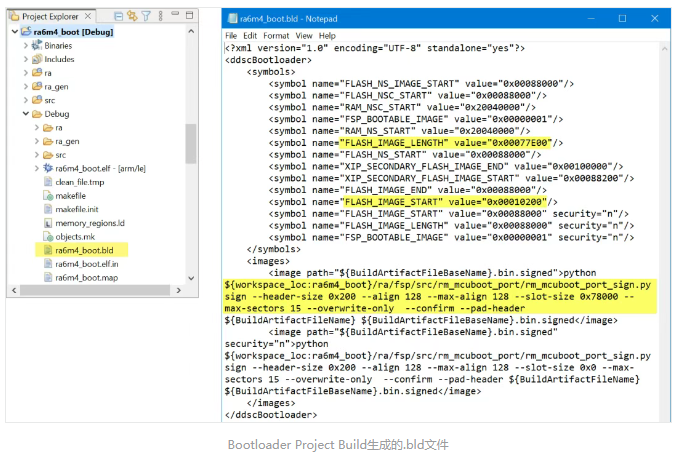678x467 pixels.
Task: Click the Debug folder icon
Action: coord(37,114)
